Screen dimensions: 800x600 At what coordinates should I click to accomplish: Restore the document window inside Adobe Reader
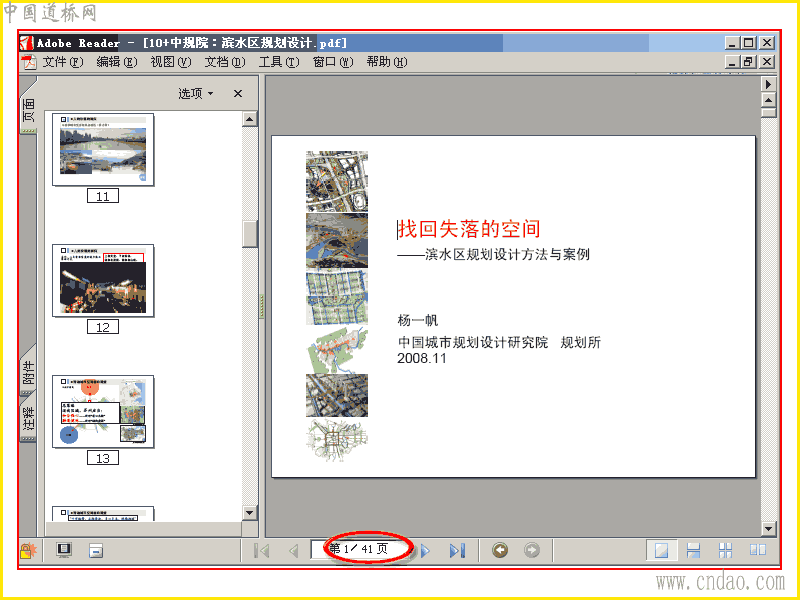pyautogui.click(x=748, y=62)
